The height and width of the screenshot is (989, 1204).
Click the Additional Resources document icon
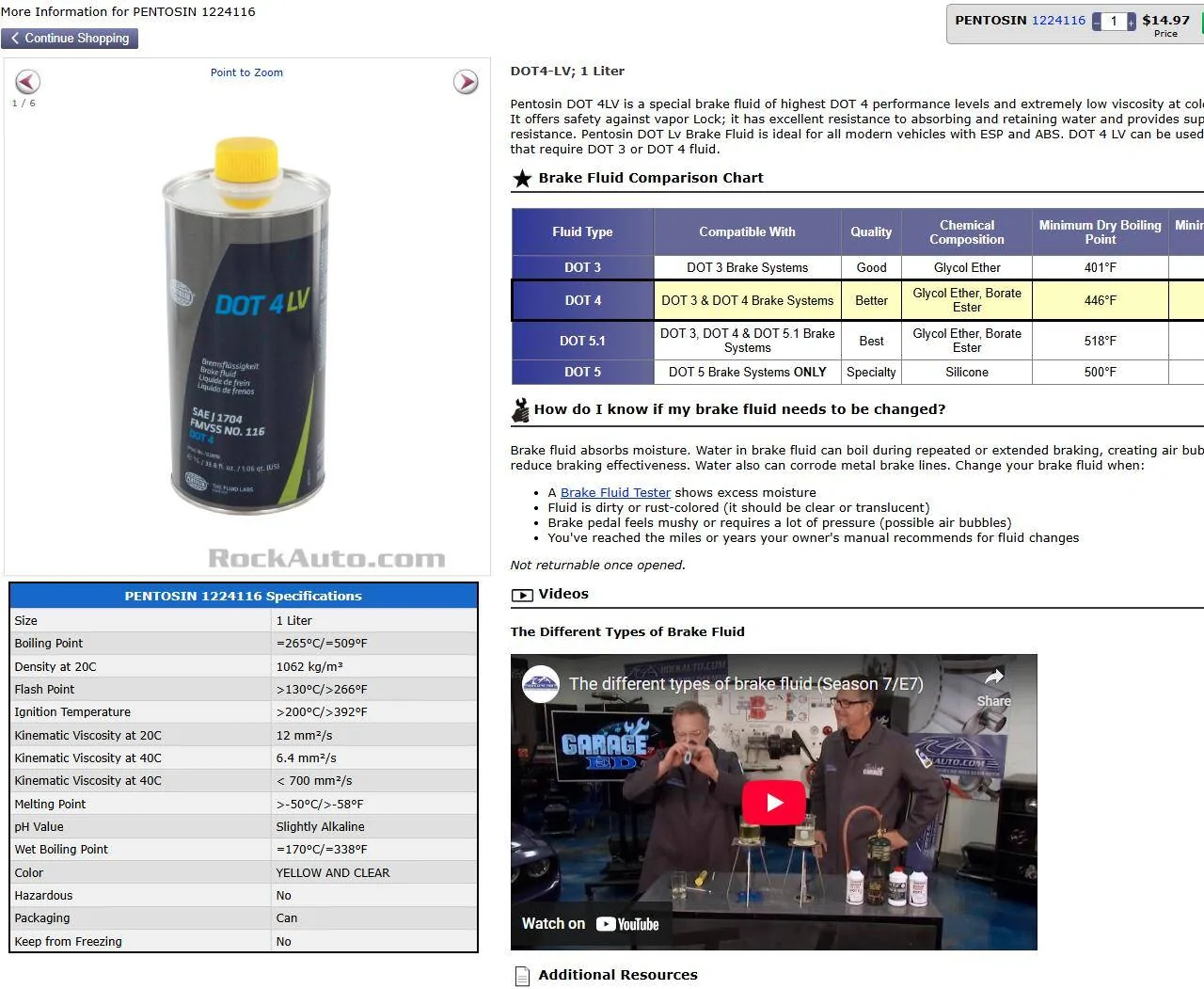point(521,976)
